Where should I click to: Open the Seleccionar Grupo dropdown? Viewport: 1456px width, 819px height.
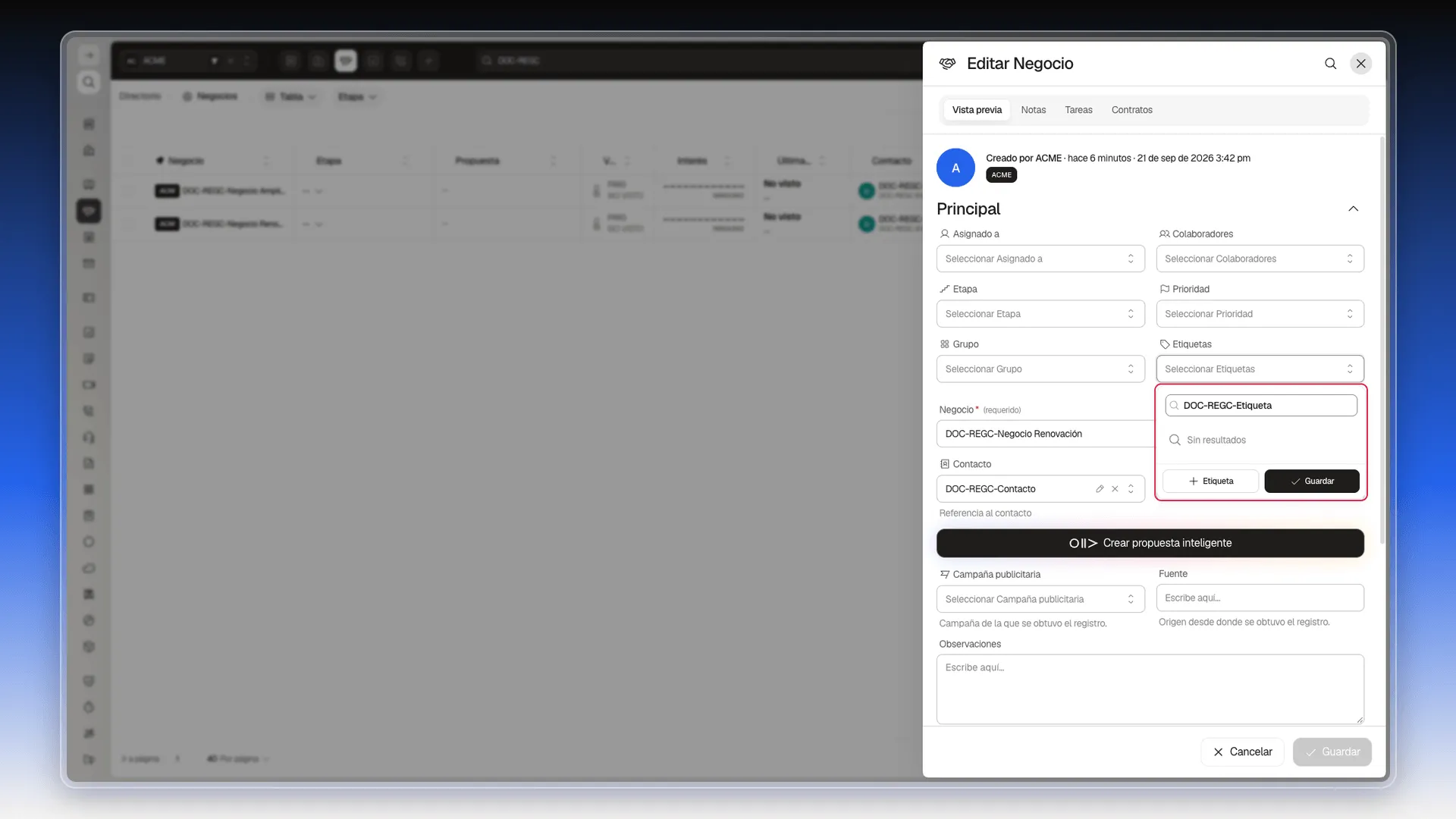tap(1040, 369)
